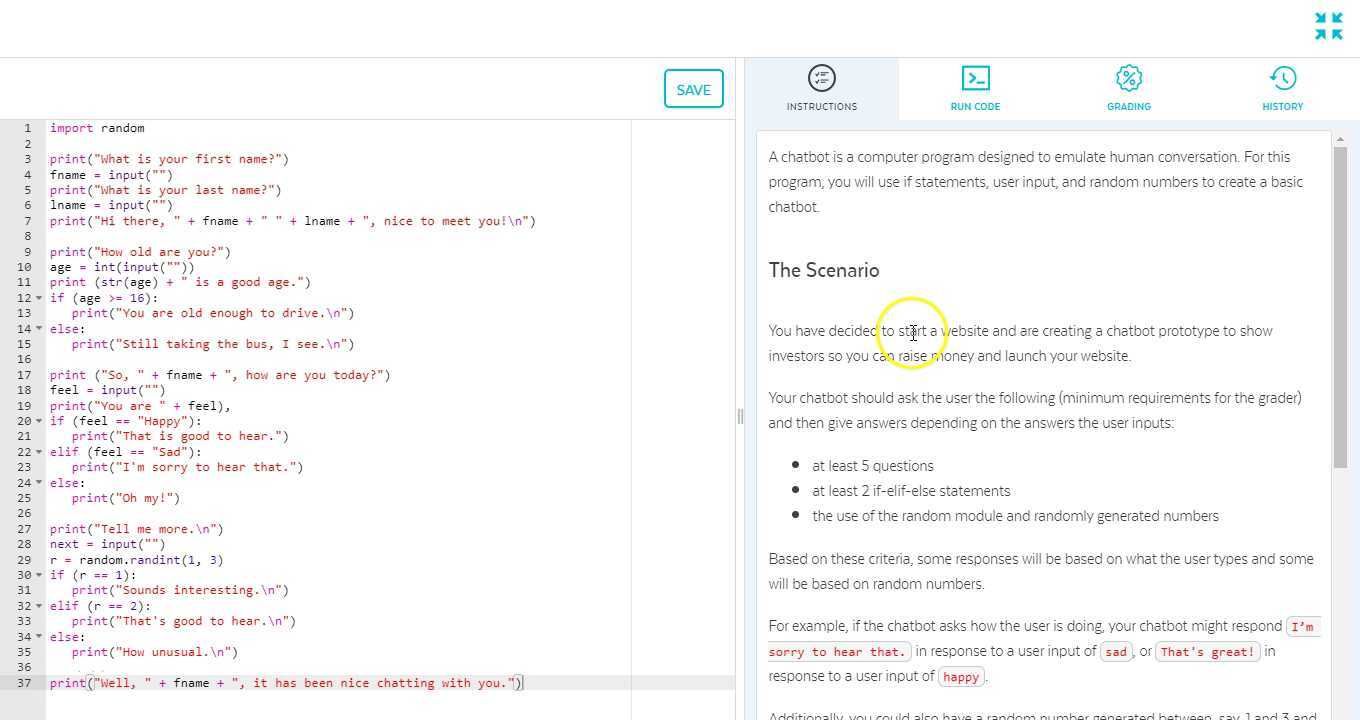Open the History clock icon

(x=1282, y=78)
